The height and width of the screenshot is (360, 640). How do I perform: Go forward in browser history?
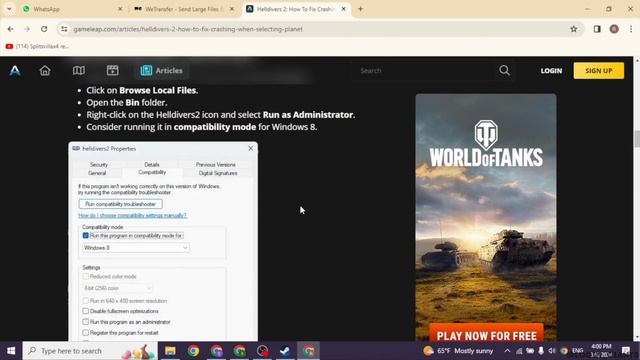pos(27,29)
